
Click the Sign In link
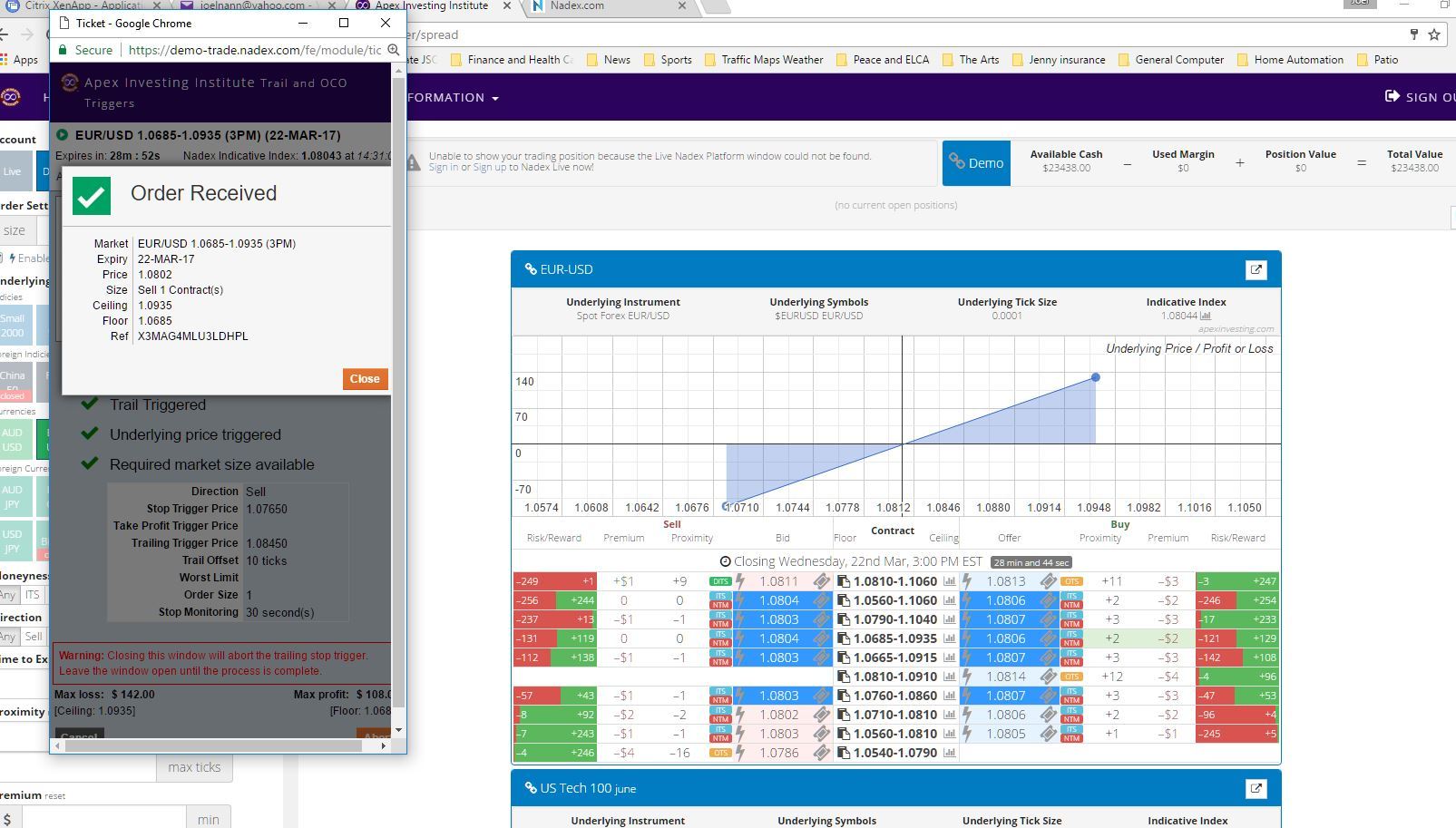pos(443,167)
